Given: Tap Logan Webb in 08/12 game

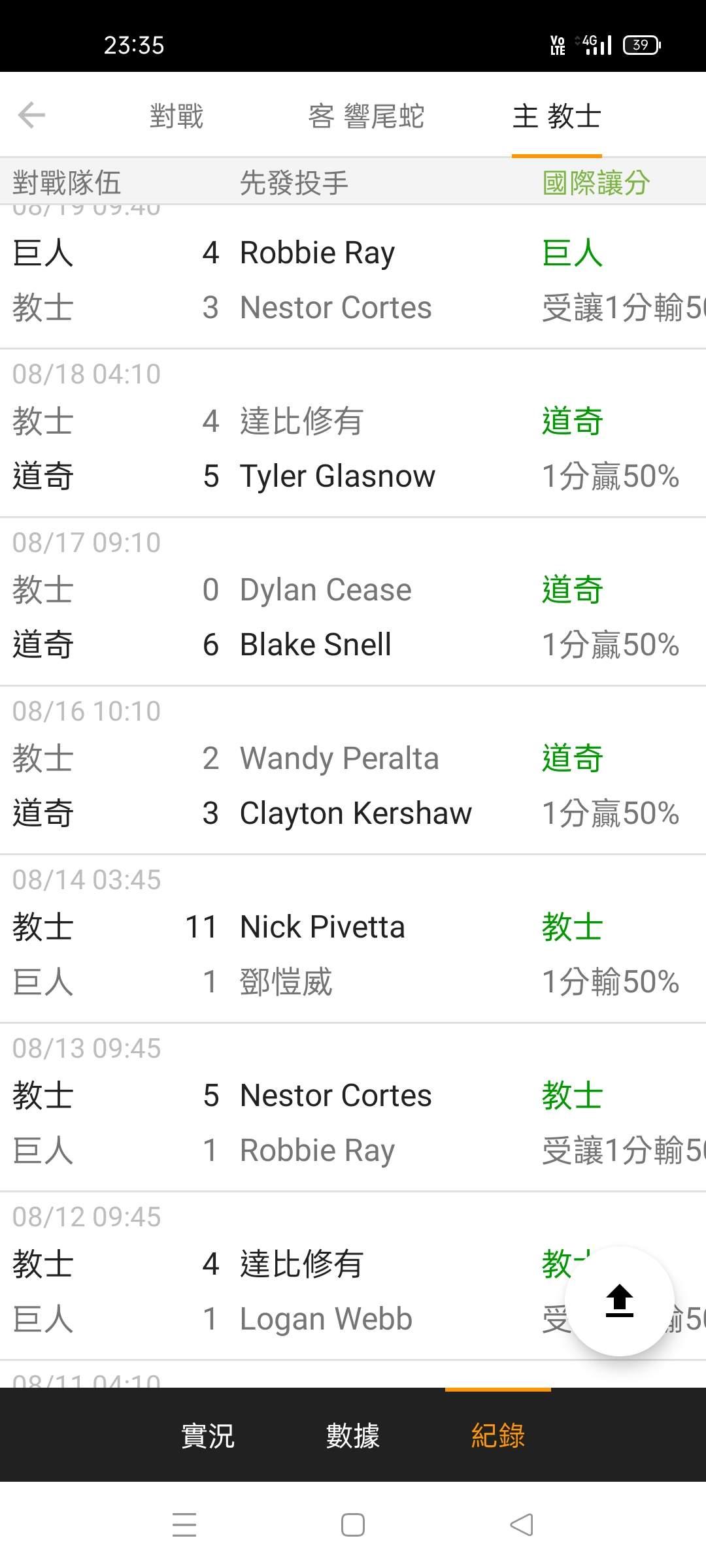Looking at the screenshot, I should tap(326, 1319).
